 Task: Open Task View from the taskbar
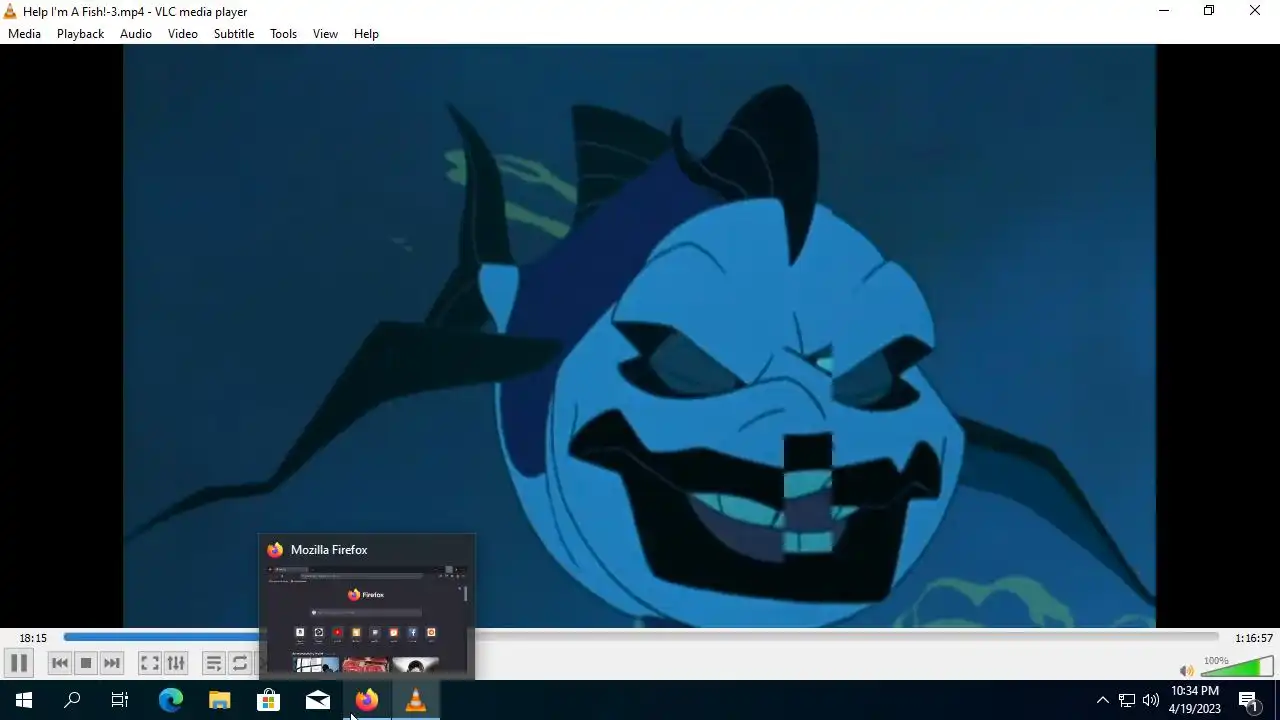120,700
